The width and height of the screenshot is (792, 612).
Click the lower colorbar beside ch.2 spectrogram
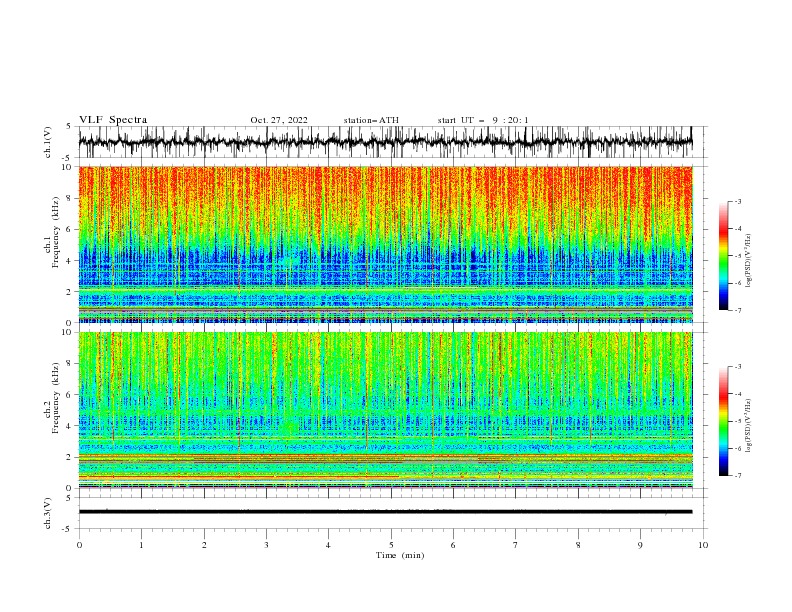click(x=724, y=421)
